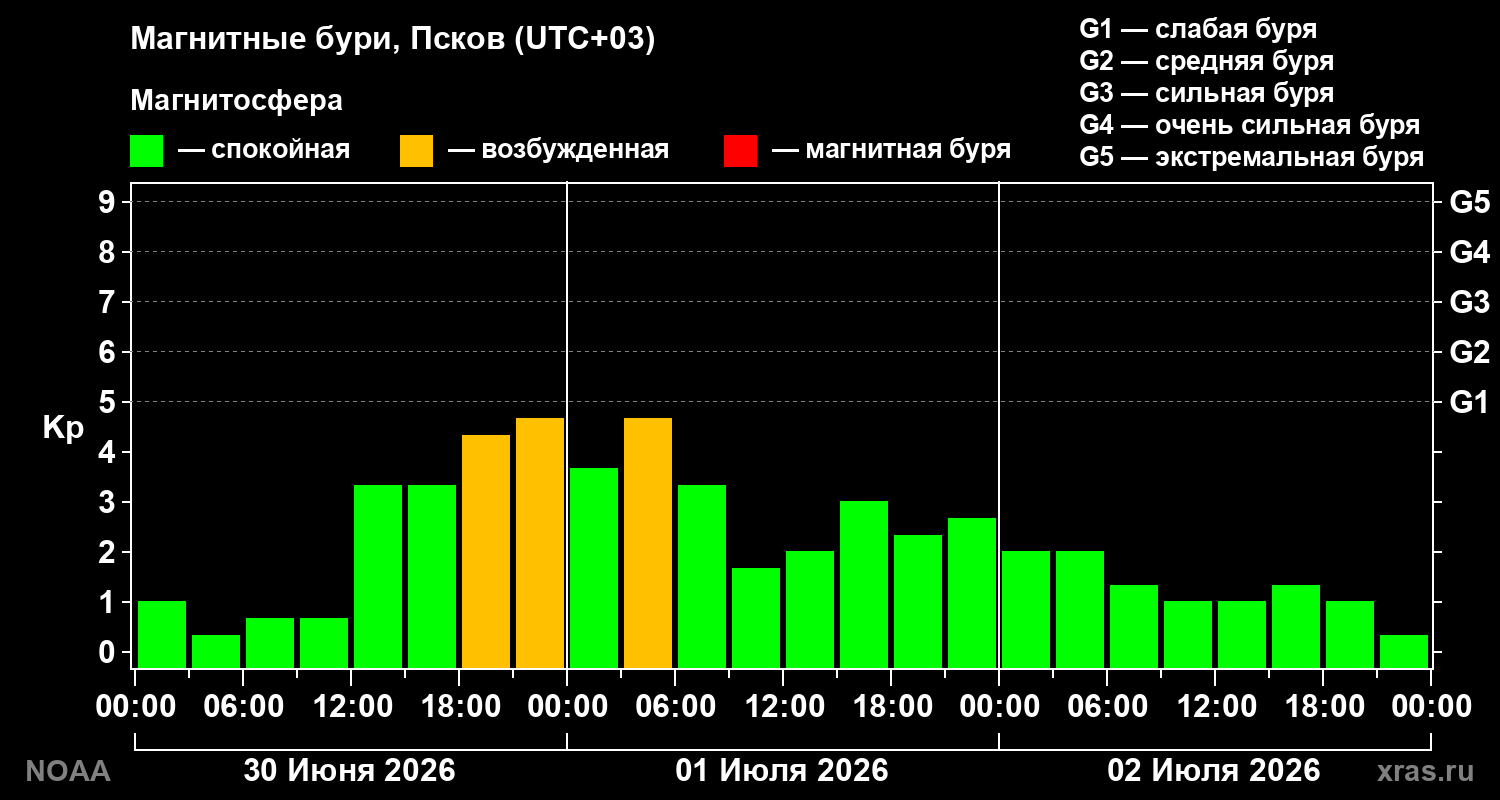Click the 01 Июля 2026 date label
Screen dimensions: 1500x800
coord(782,771)
